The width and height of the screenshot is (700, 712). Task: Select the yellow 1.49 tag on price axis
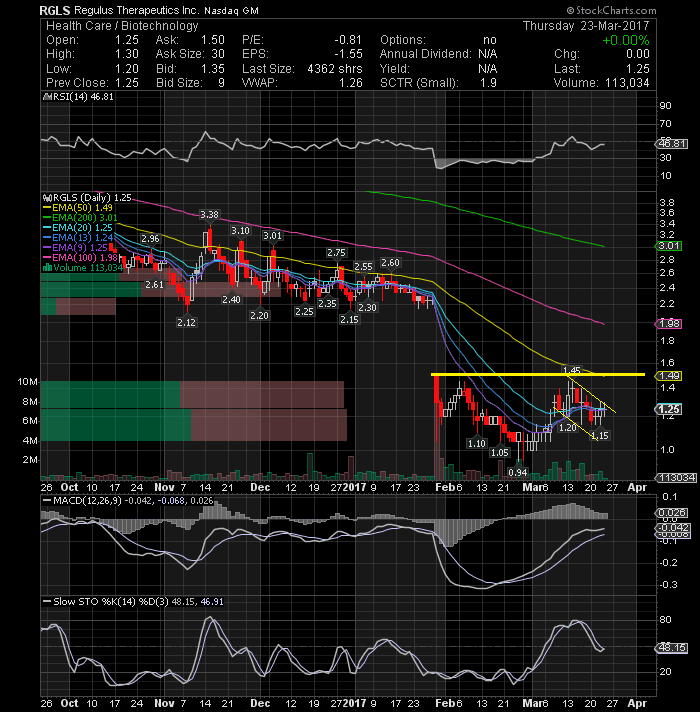(x=669, y=376)
